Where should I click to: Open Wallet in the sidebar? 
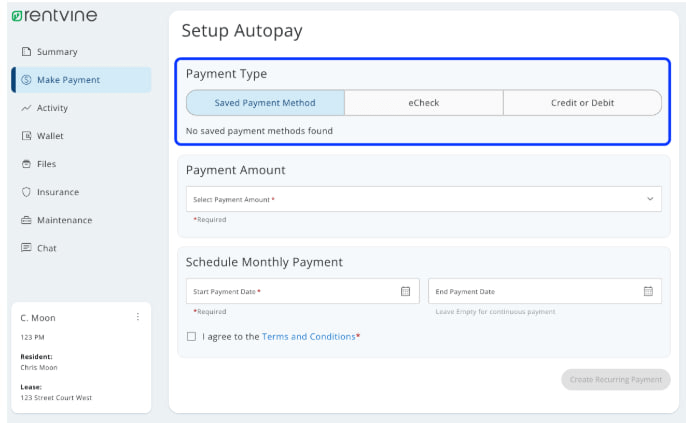(81, 136)
